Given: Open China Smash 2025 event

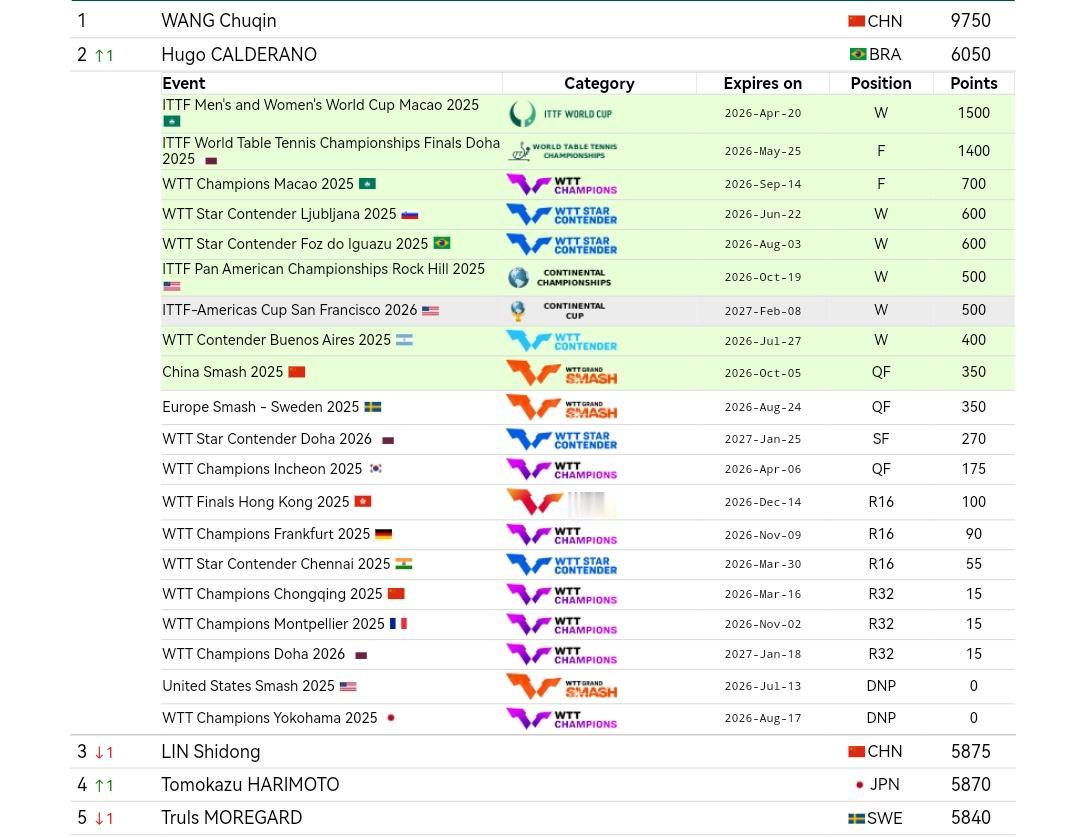Looking at the screenshot, I should coord(223,372).
